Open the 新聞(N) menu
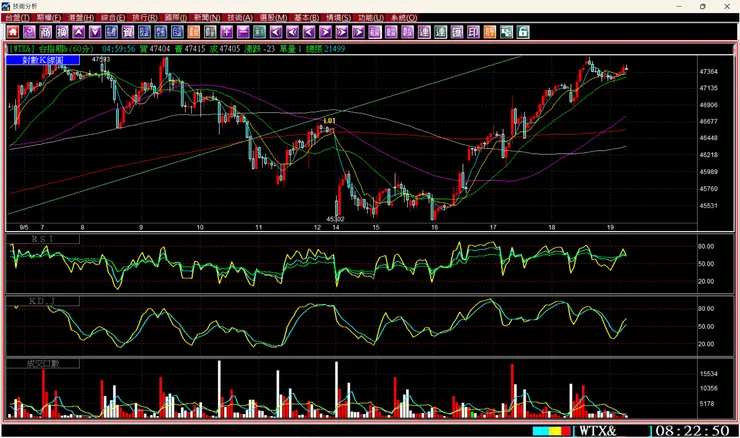Image resolution: width=740 pixels, height=438 pixels. pyautogui.click(x=207, y=17)
